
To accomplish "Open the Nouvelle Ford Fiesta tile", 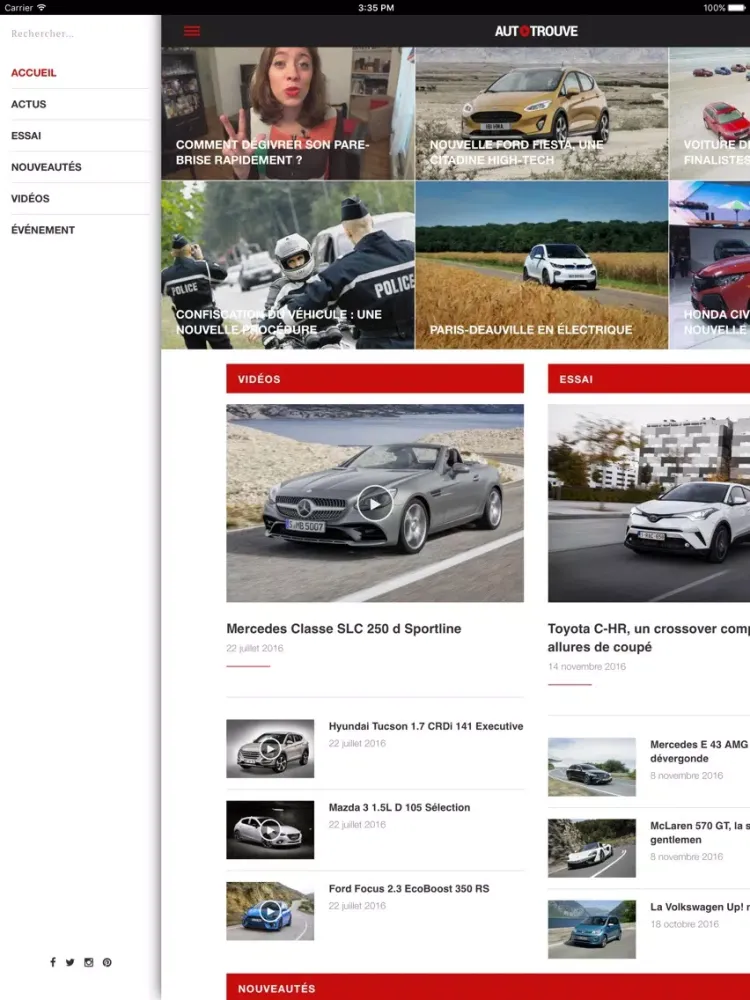I will (541, 113).
